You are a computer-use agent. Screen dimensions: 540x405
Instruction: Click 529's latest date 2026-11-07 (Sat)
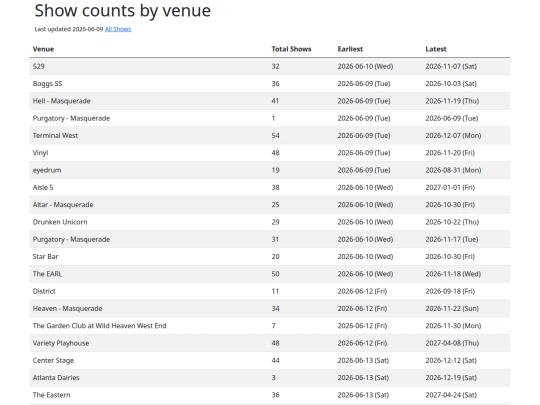point(451,66)
